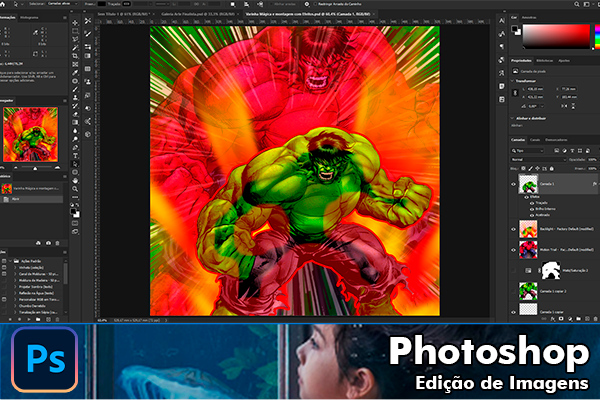Viewport: 600px width, 400px height.
Task: Open the search magnifier icon
Action: 576,4
